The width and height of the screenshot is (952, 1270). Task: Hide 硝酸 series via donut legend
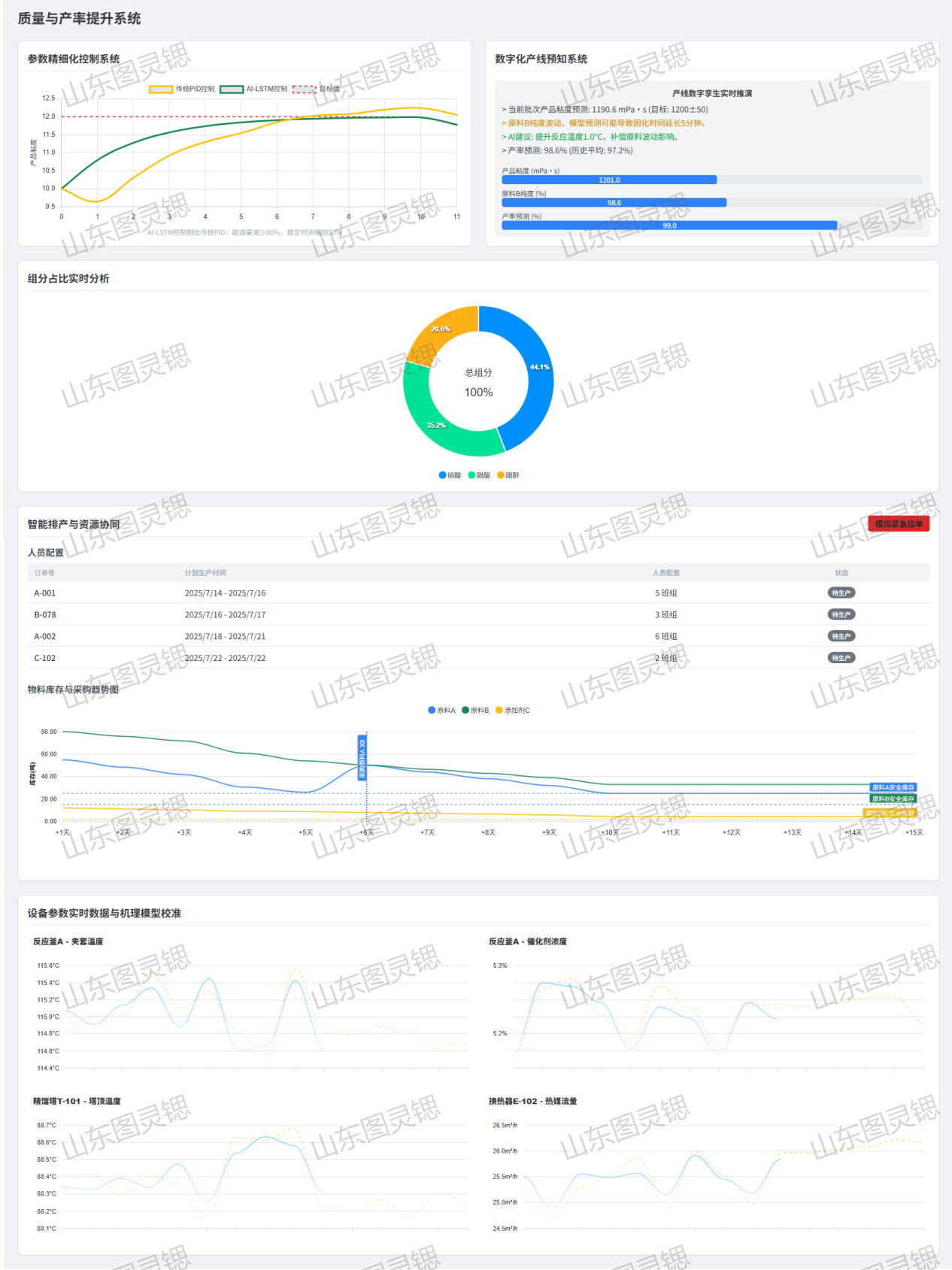point(450,475)
